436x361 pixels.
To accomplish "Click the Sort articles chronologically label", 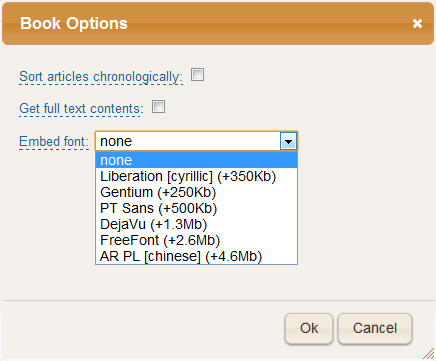I will 101,77.
